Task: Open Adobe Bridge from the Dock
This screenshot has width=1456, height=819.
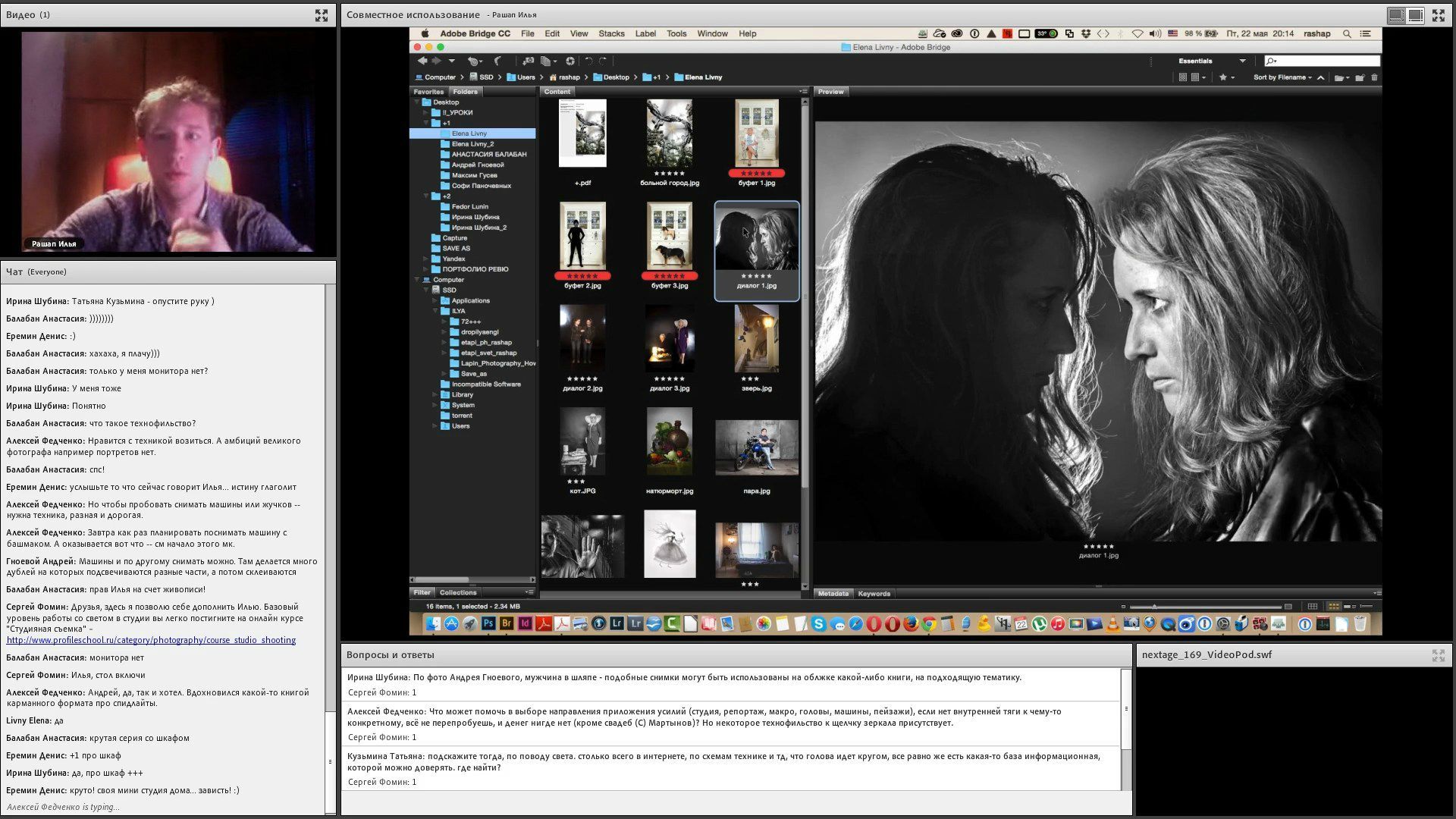Action: [507, 624]
